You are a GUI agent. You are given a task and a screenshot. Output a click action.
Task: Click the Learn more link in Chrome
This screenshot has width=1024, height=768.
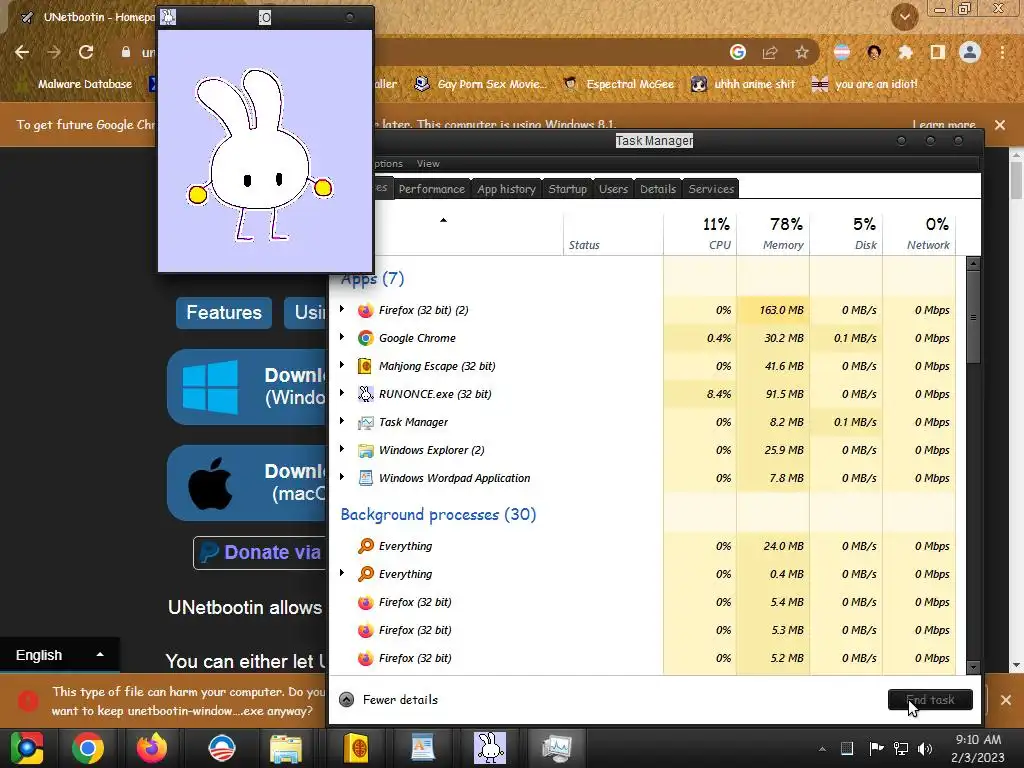pos(944,125)
